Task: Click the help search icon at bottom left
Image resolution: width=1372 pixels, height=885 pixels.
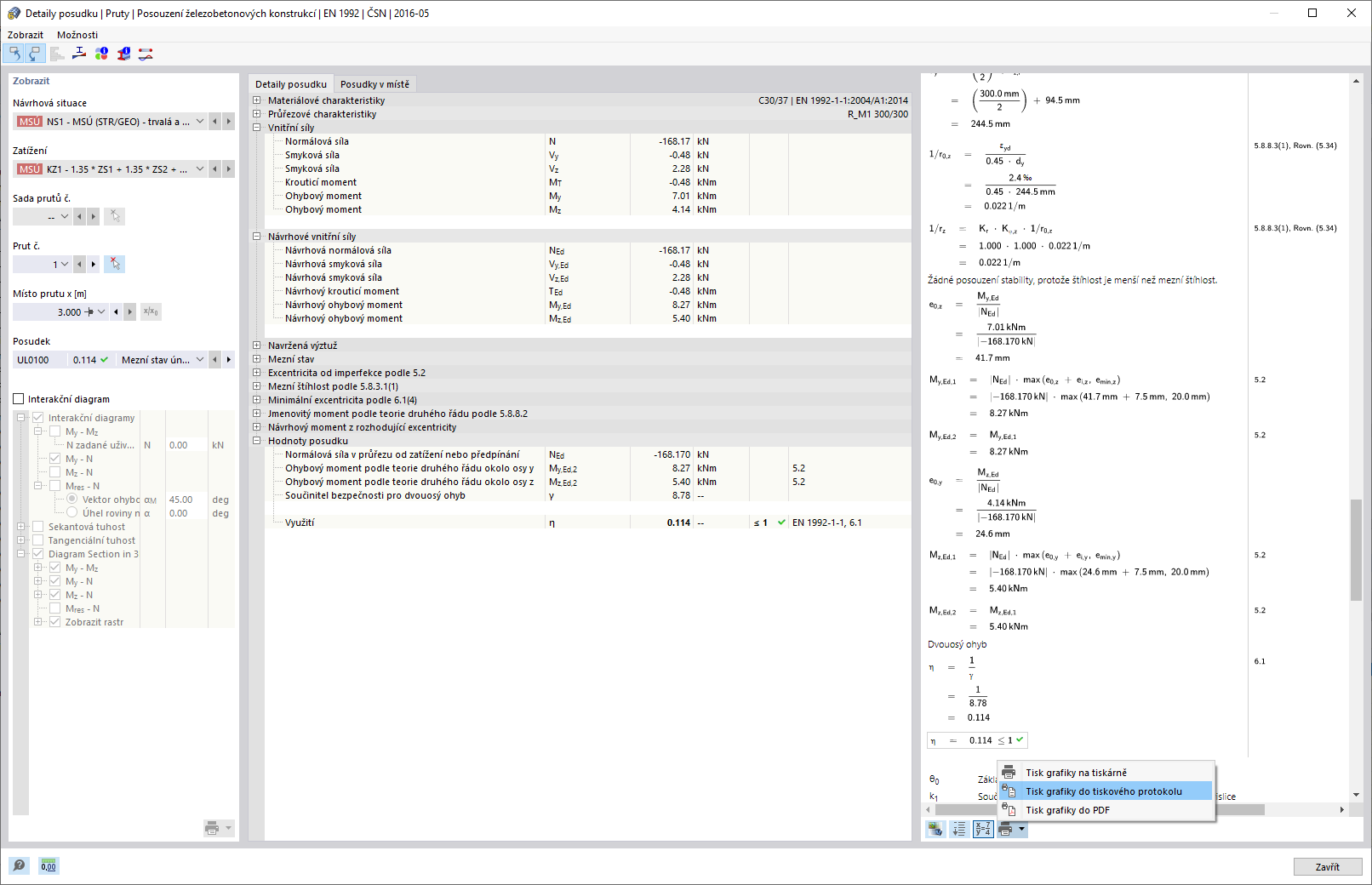Action: [19, 865]
